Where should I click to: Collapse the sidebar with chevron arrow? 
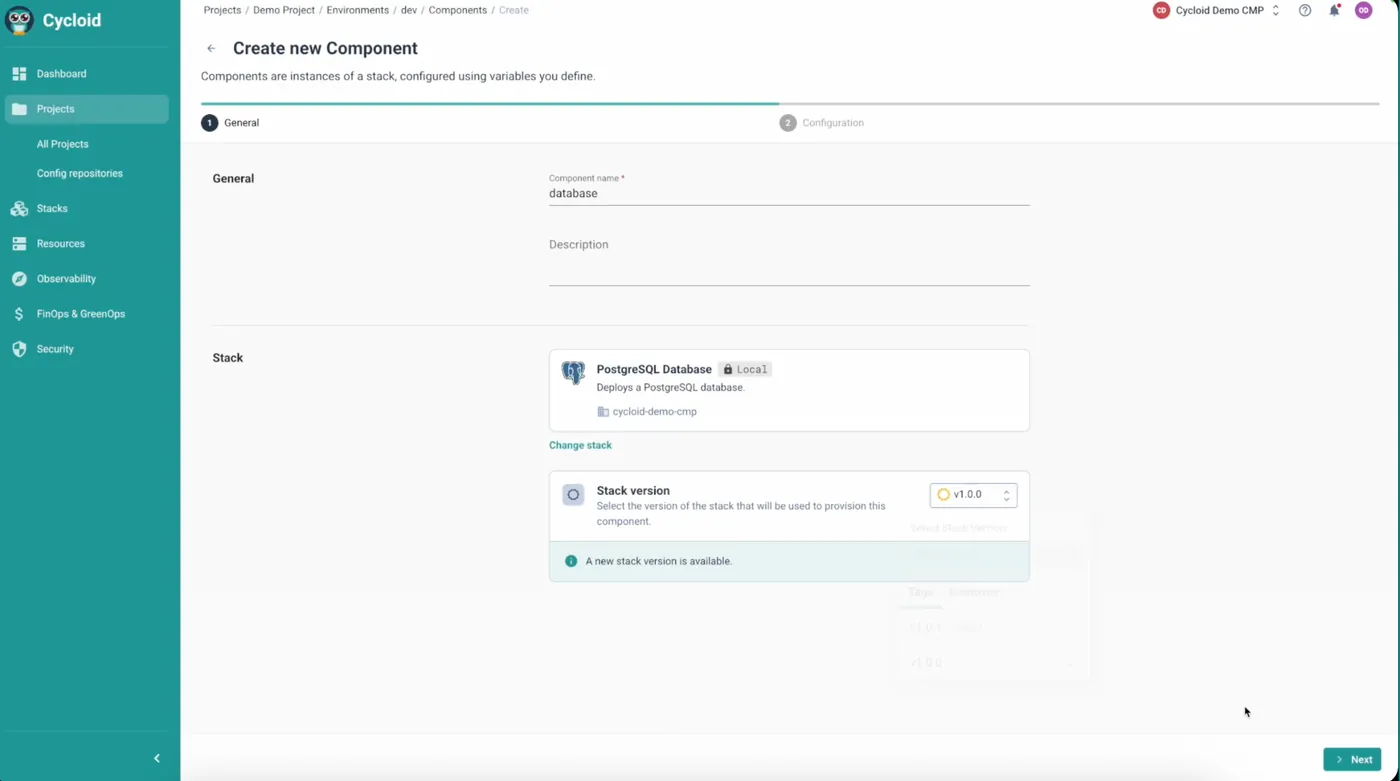point(157,758)
